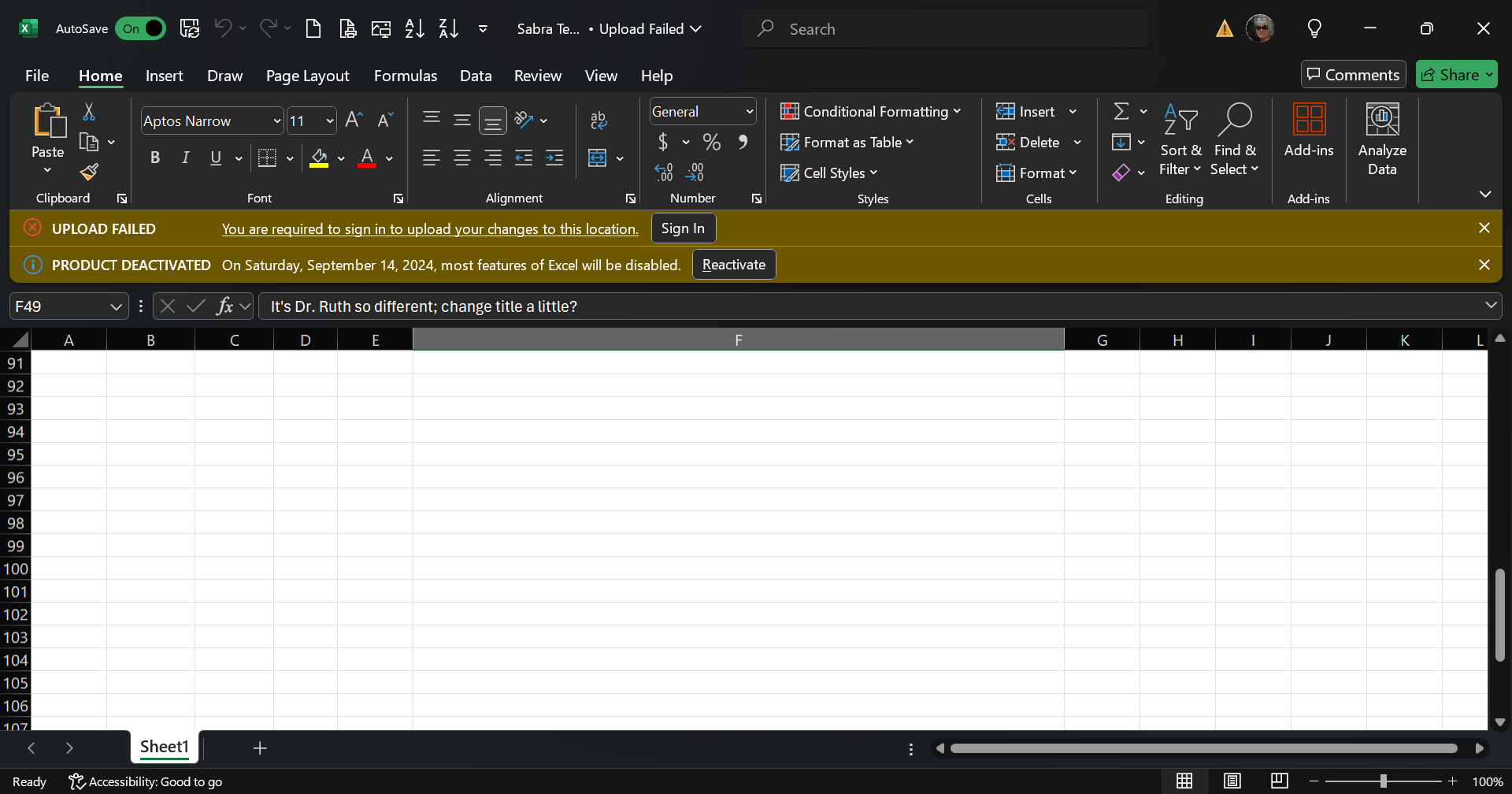This screenshot has height=794, width=1512.
Task: Open the File menu
Action: (x=37, y=76)
